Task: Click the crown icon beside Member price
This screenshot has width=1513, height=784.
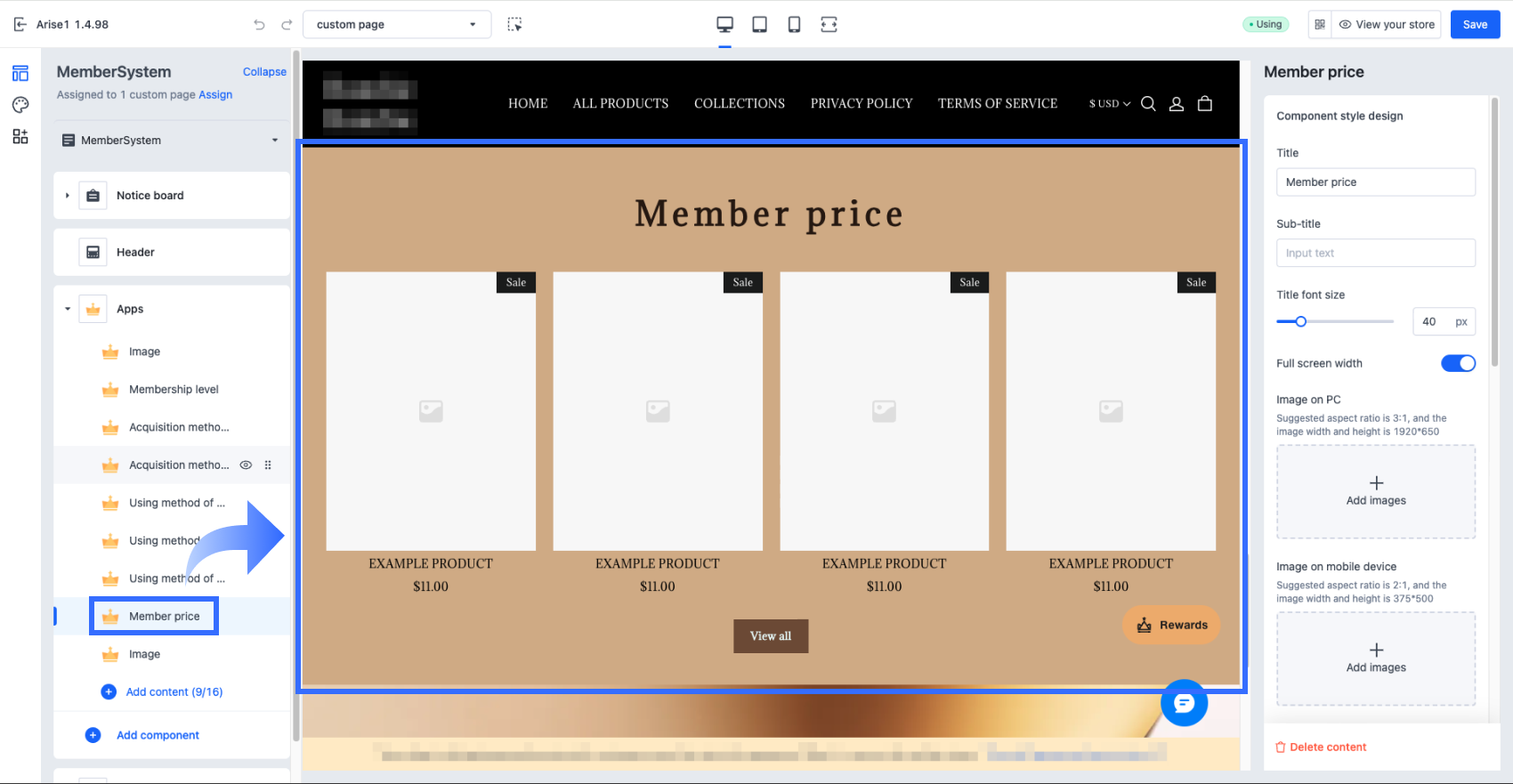Action: (x=110, y=617)
